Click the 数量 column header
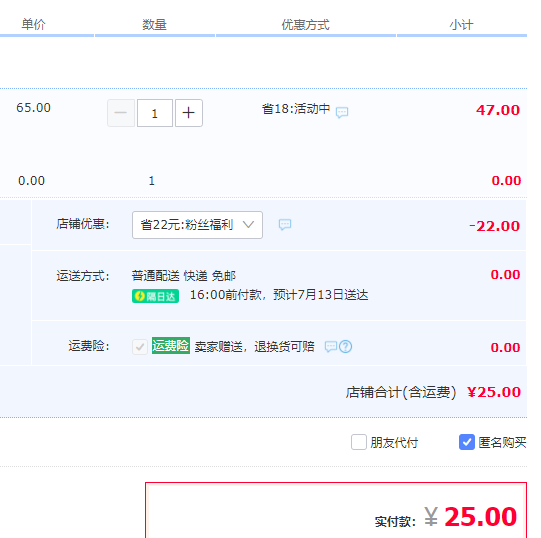The width and height of the screenshot is (541, 538). tap(155, 25)
